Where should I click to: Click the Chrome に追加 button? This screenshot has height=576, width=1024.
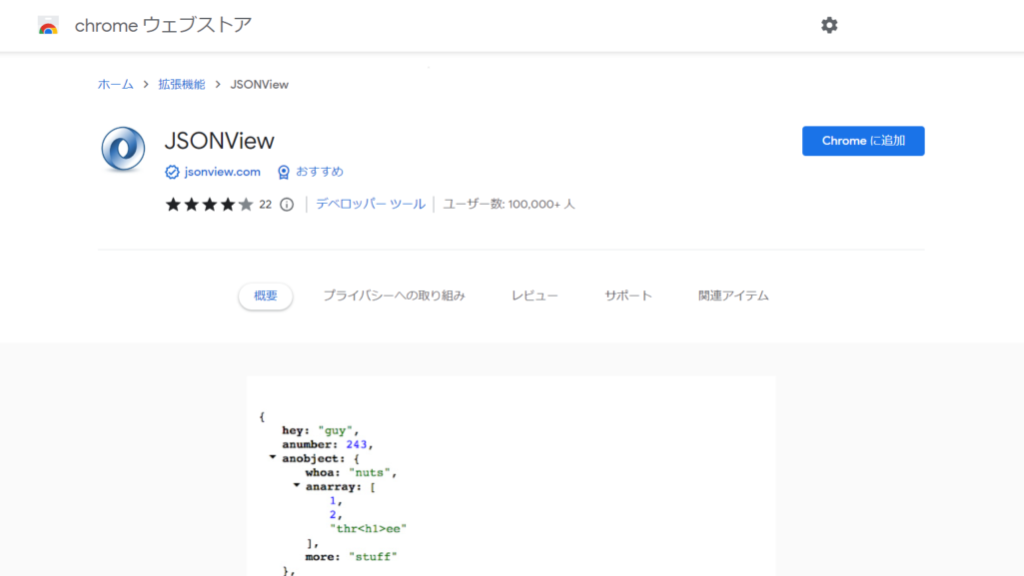point(863,141)
